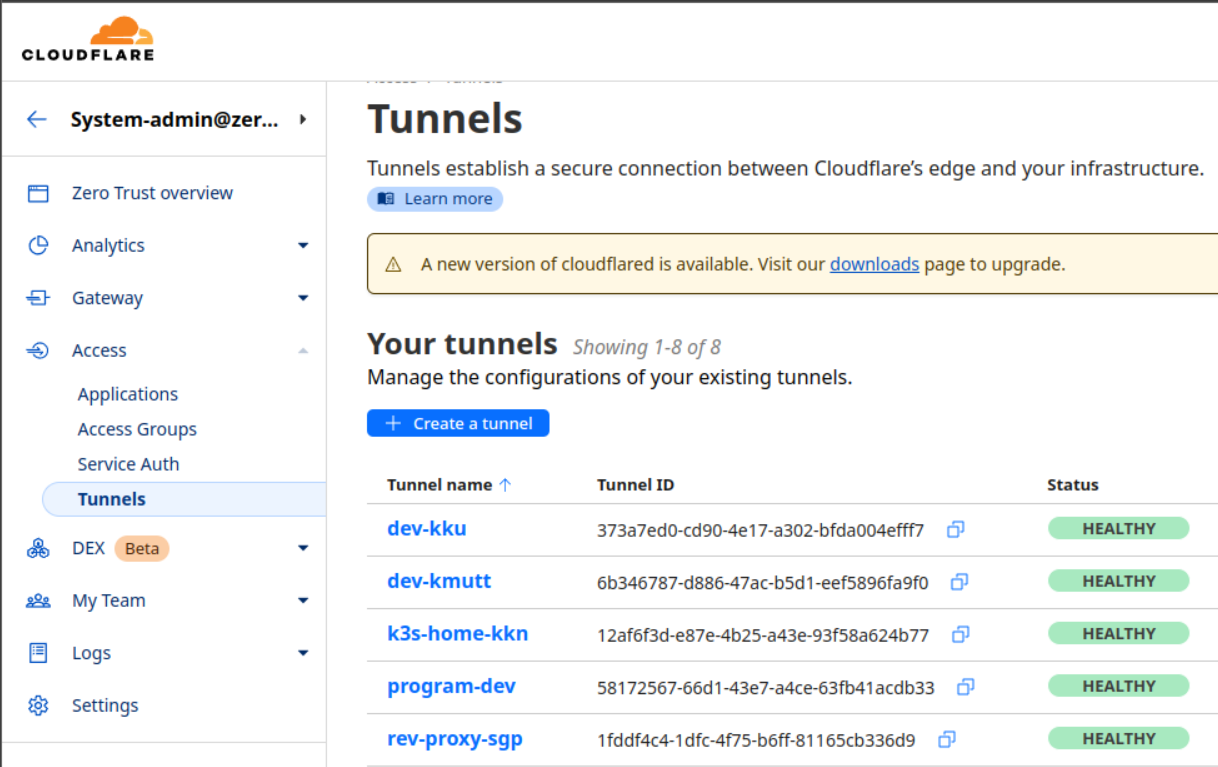Click the back arrow beside account name
Screen dimensions: 1218x767
coord(37,120)
